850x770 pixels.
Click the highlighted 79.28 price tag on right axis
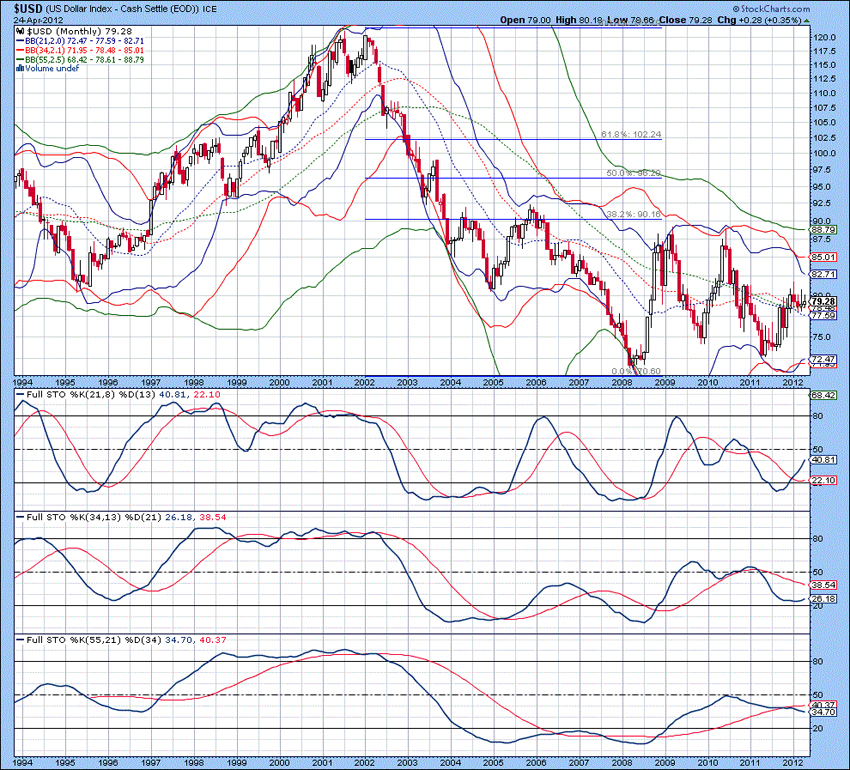point(823,299)
